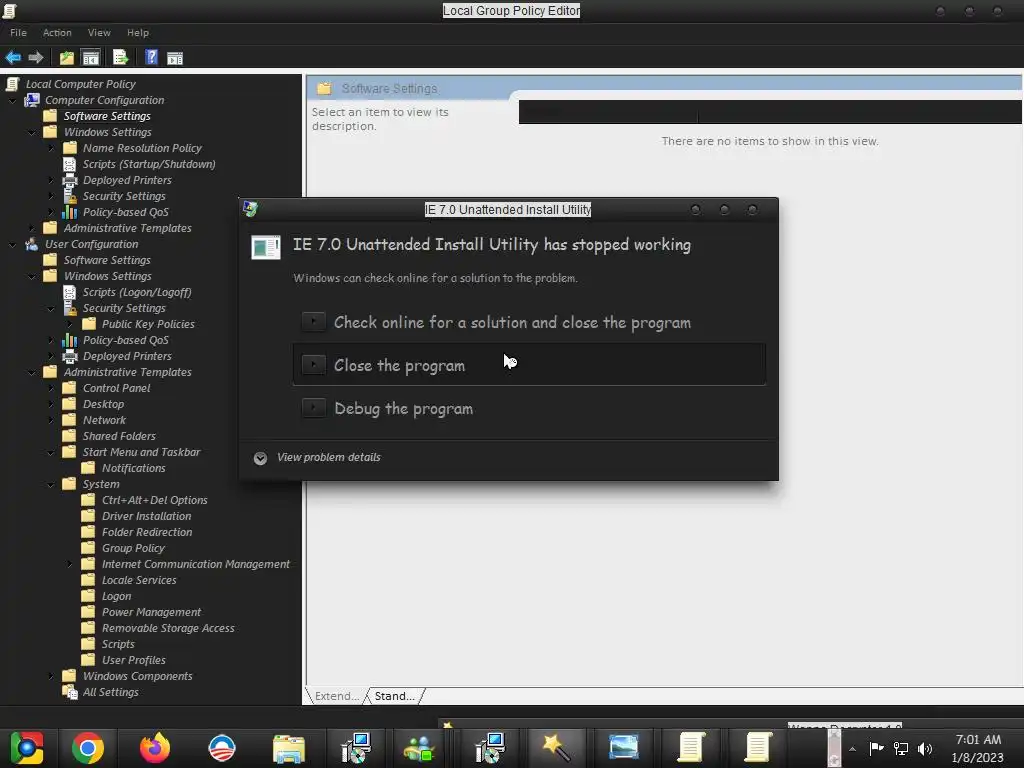The image size is (1024, 768).
Task: Click the Back arrow toolbar icon
Action: tap(13, 57)
